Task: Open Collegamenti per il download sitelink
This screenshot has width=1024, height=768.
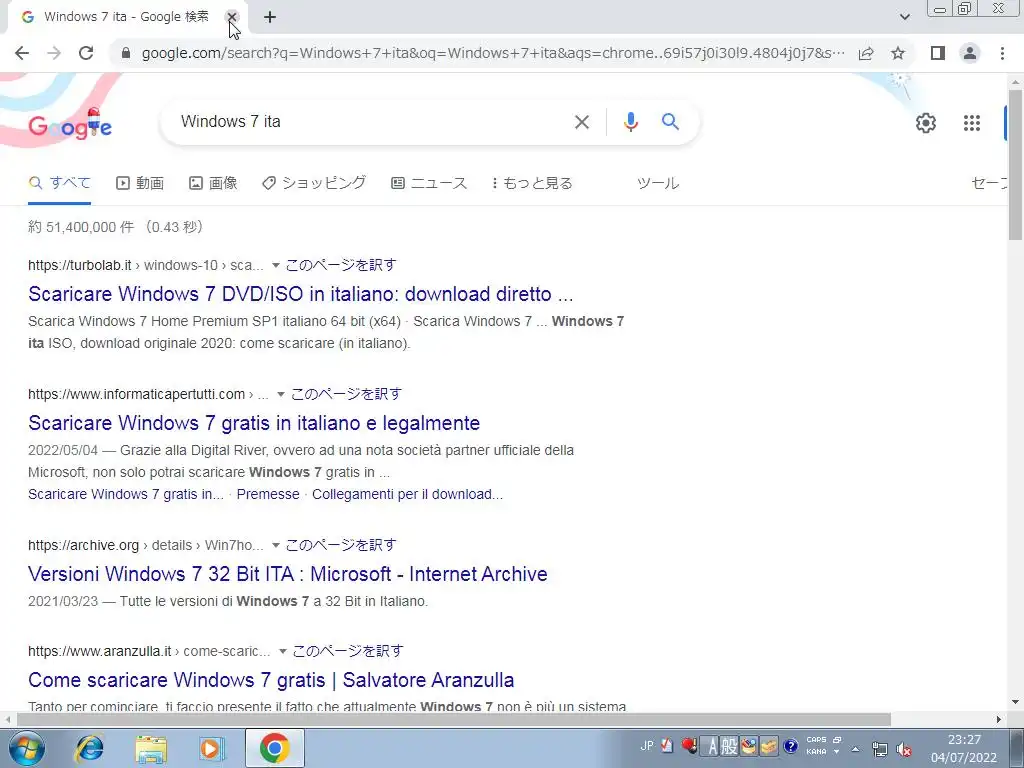Action: tap(408, 494)
